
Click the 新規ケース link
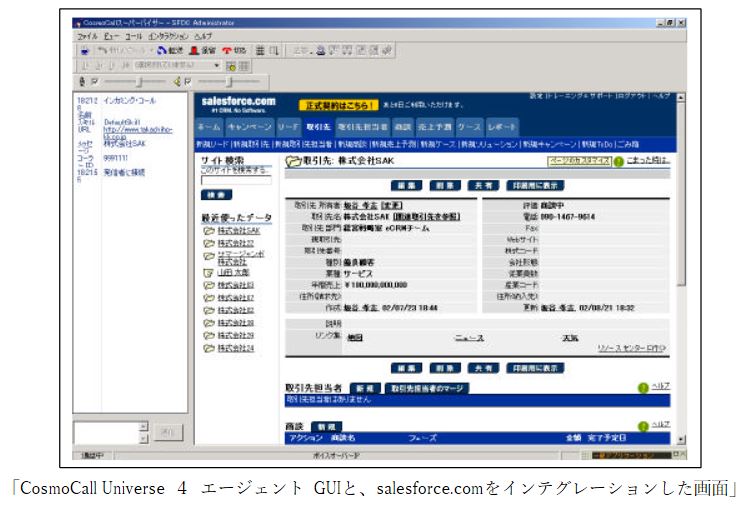438,144
